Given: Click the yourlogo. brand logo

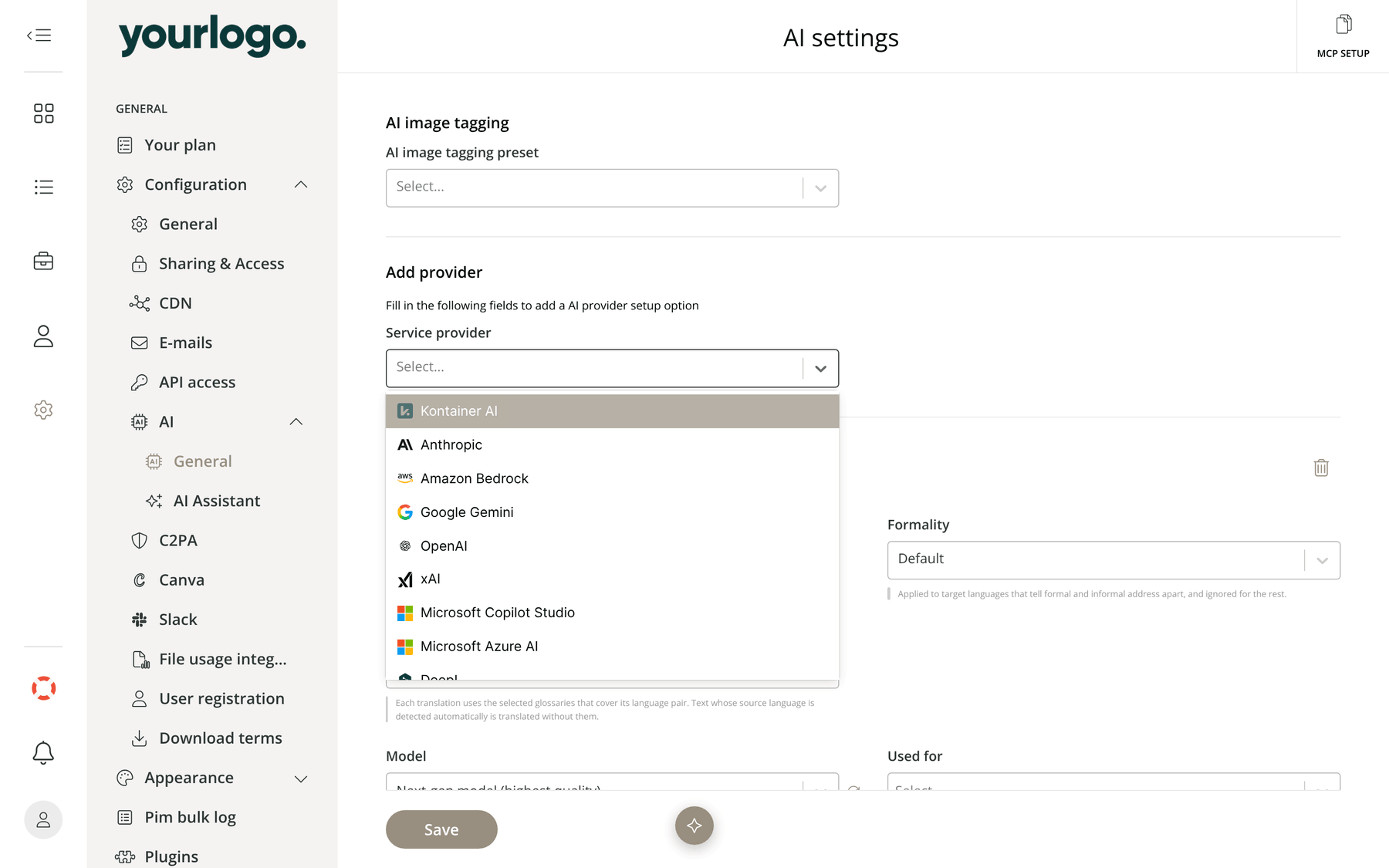Looking at the screenshot, I should point(212,35).
